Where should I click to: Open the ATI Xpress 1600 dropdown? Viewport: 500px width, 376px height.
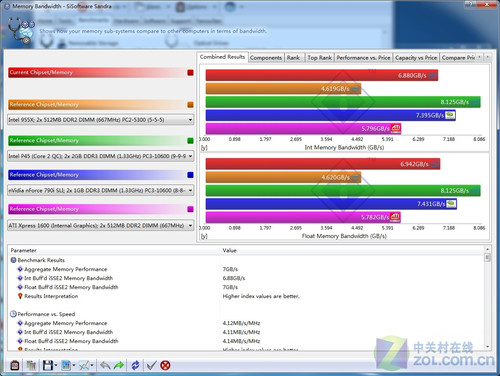[x=100, y=226]
